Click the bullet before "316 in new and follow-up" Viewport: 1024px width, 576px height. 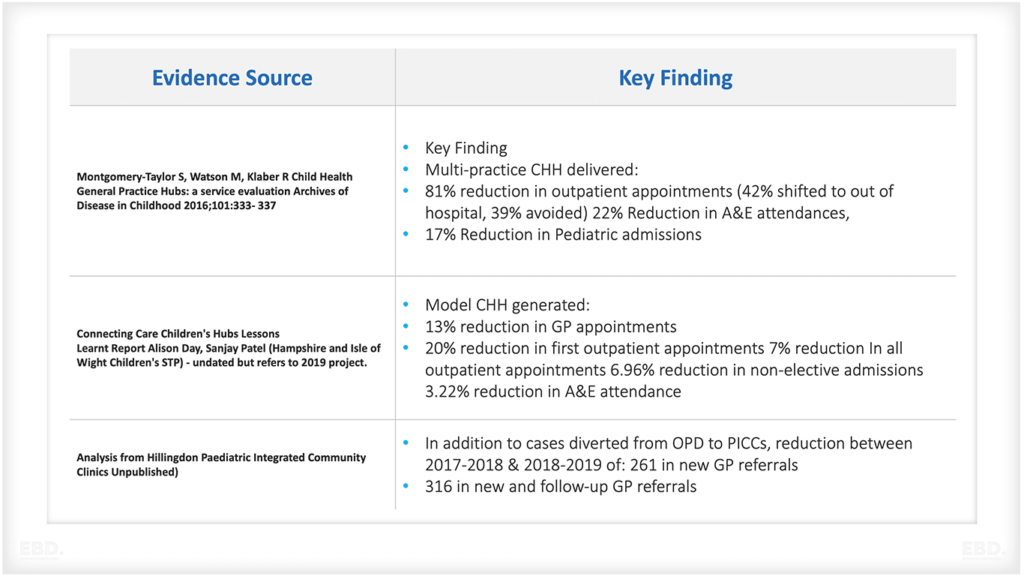tap(406, 487)
